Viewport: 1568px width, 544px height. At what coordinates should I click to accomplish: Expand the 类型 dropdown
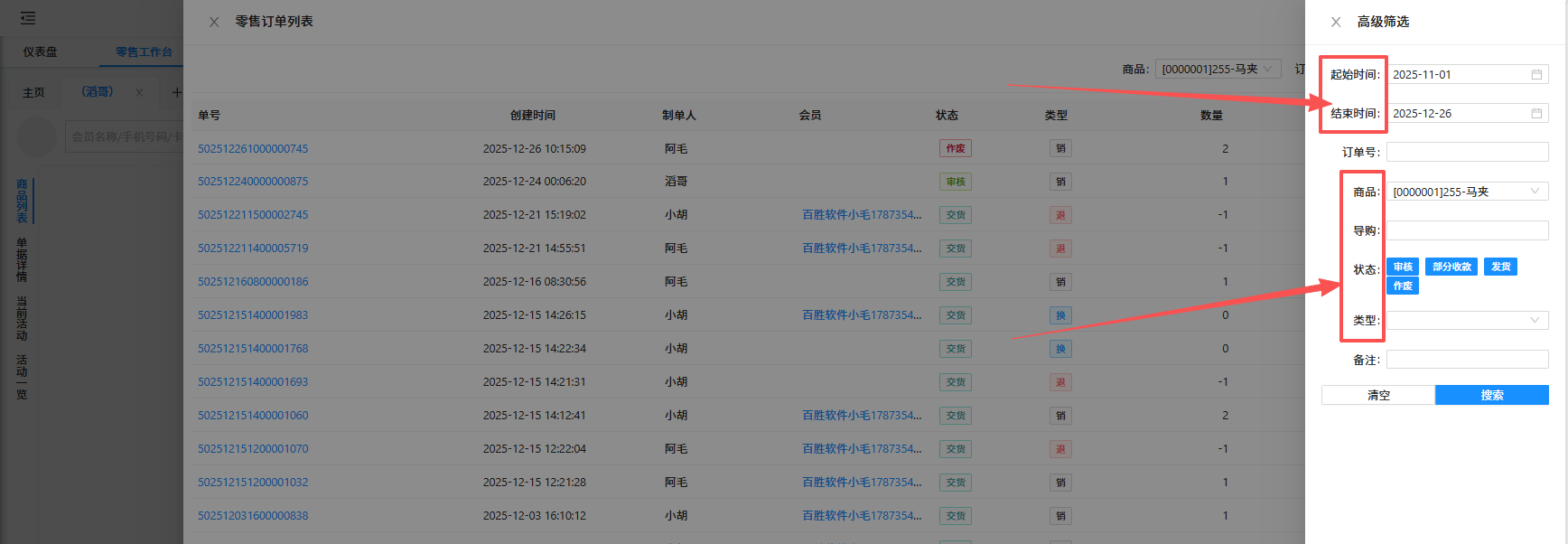pos(1467,320)
